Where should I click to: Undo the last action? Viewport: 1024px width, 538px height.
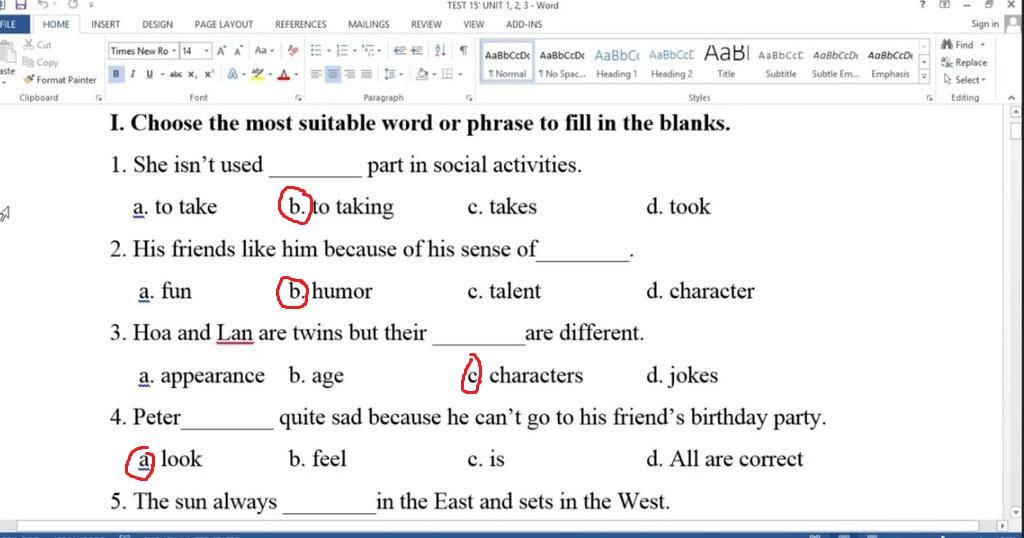pos(43,5)
